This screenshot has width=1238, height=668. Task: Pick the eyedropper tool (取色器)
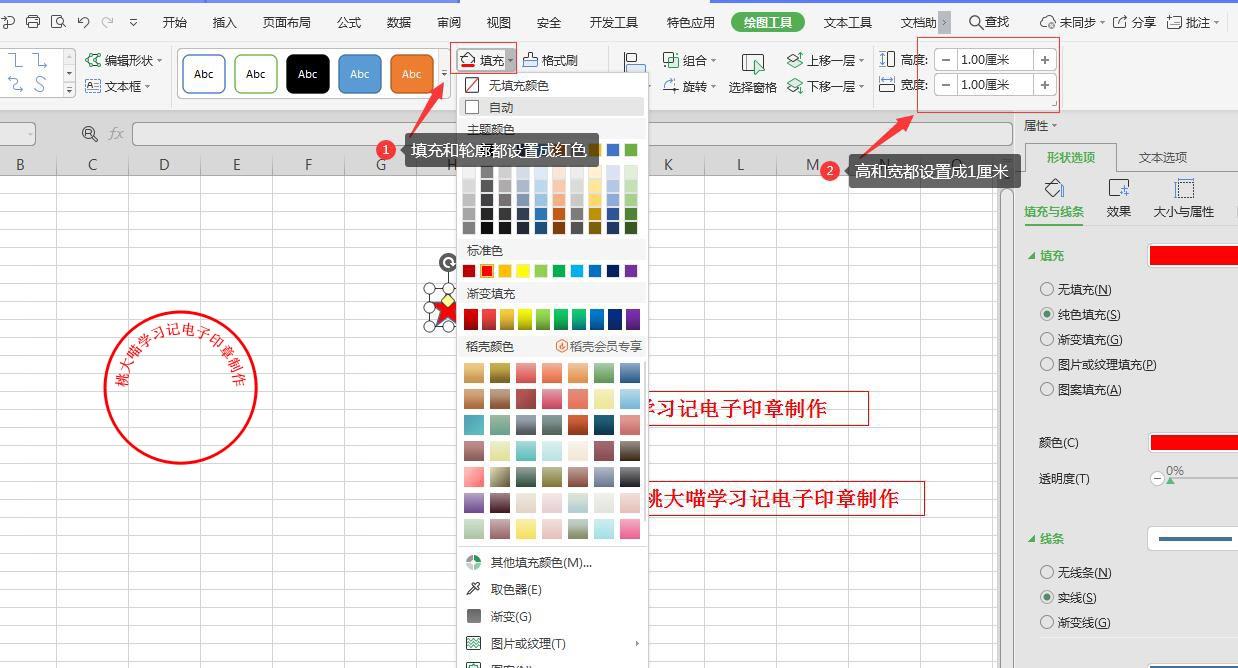tap(474, 589)
